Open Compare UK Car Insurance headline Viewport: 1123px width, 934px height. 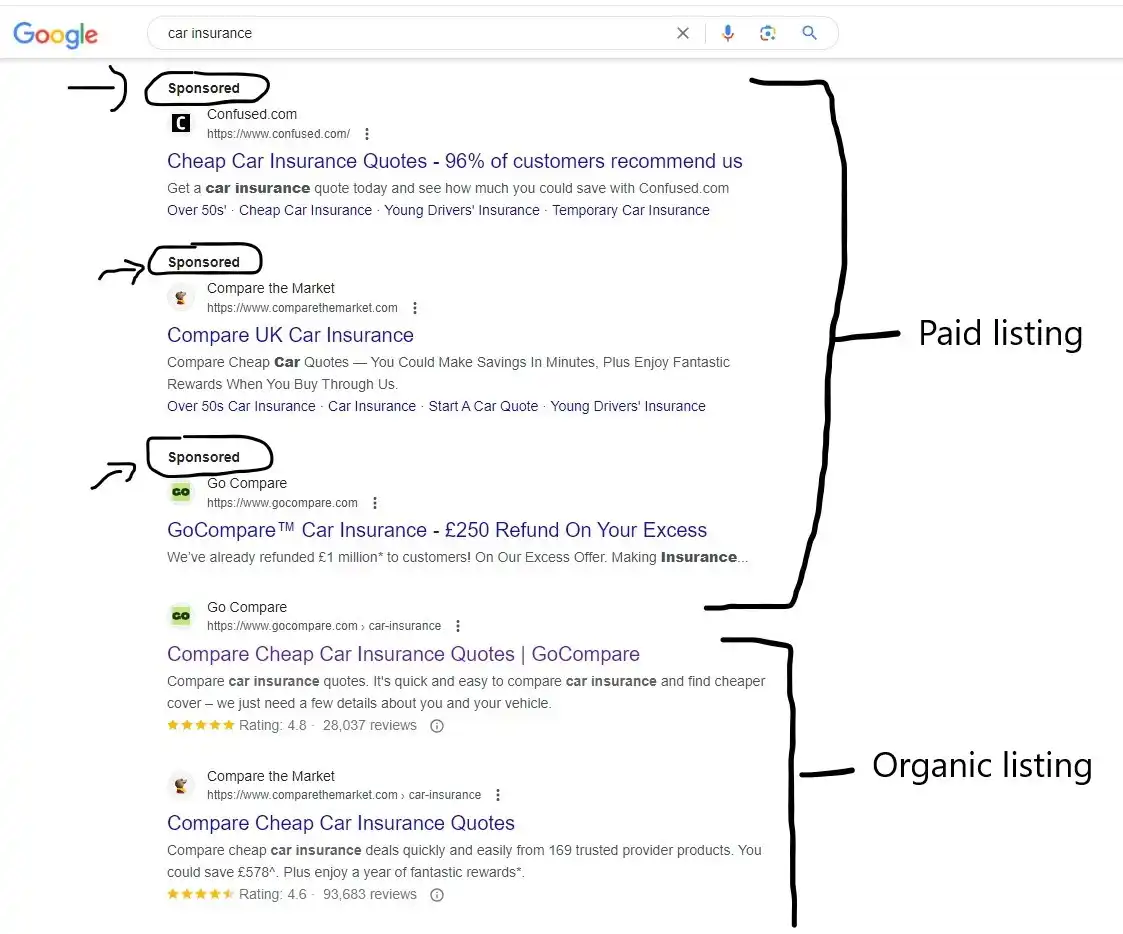(x=290, y=335)
